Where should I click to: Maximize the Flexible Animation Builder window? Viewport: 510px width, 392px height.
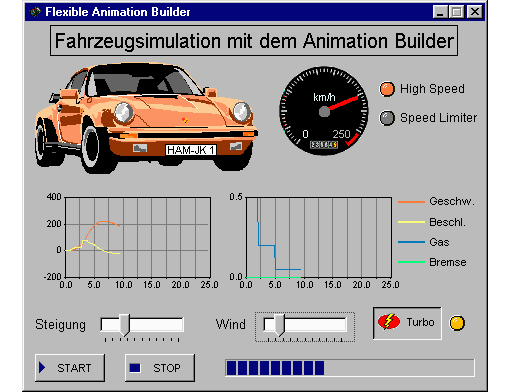tap(457, 12)
